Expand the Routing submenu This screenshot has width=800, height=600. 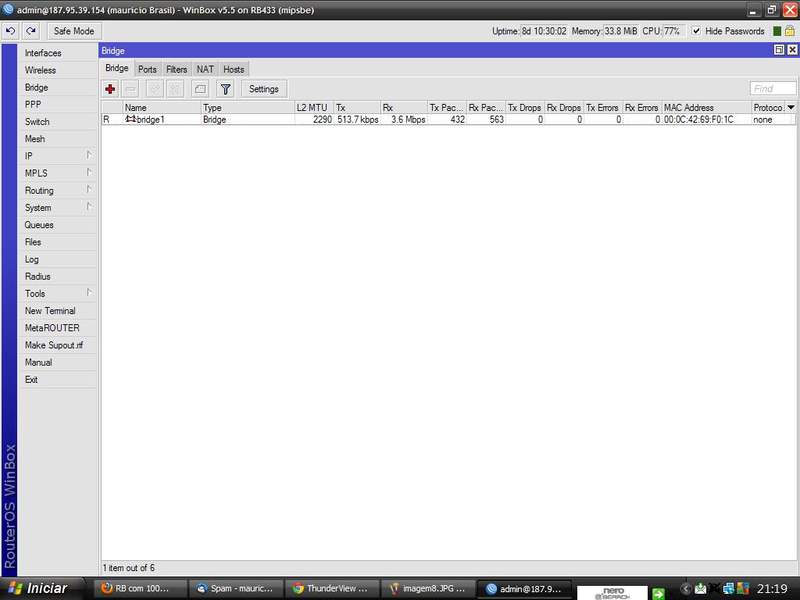click(x=89, y=189)
